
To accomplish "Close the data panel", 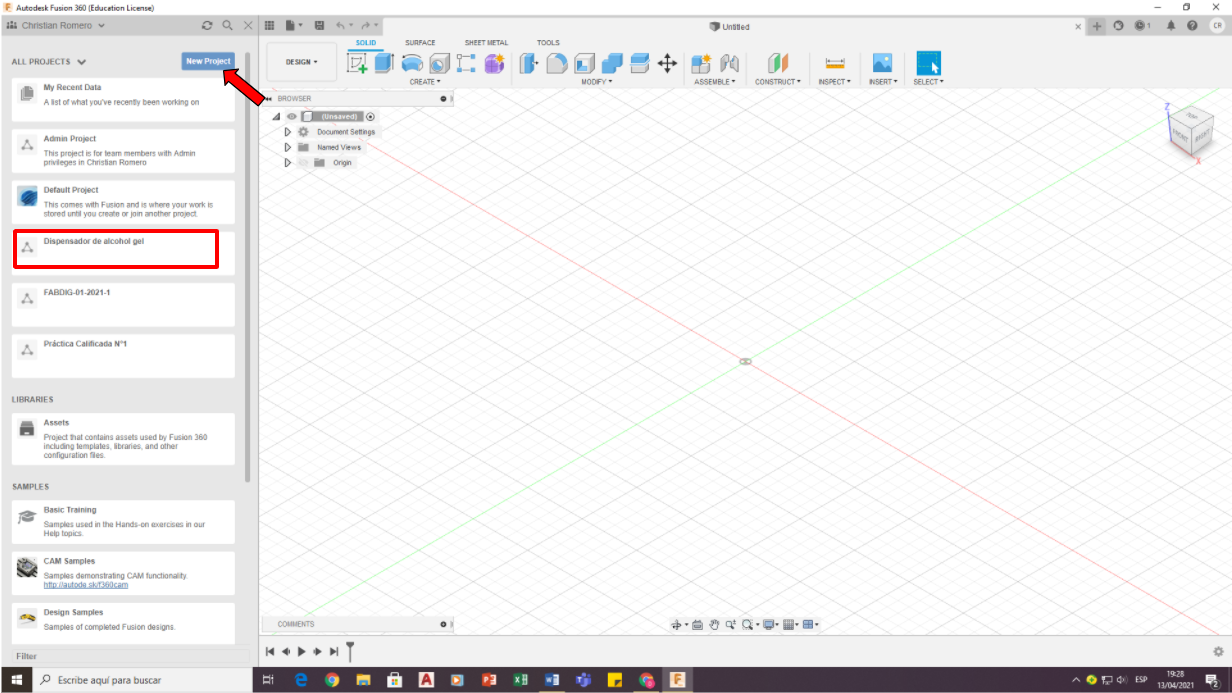I will (248, 25).
